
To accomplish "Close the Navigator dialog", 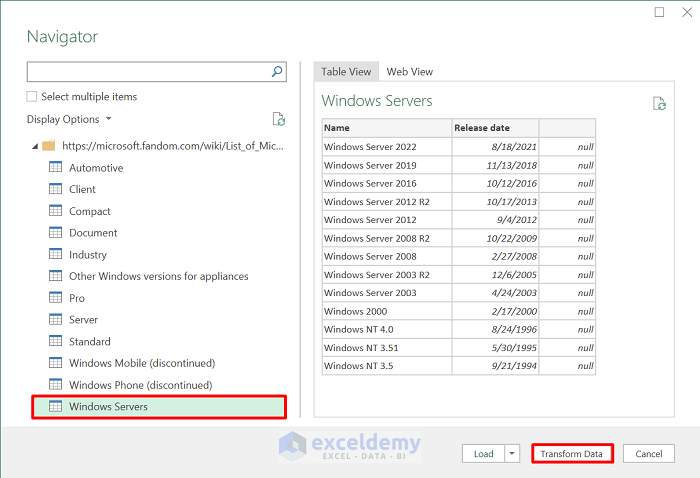I will (x=687, y=12).
